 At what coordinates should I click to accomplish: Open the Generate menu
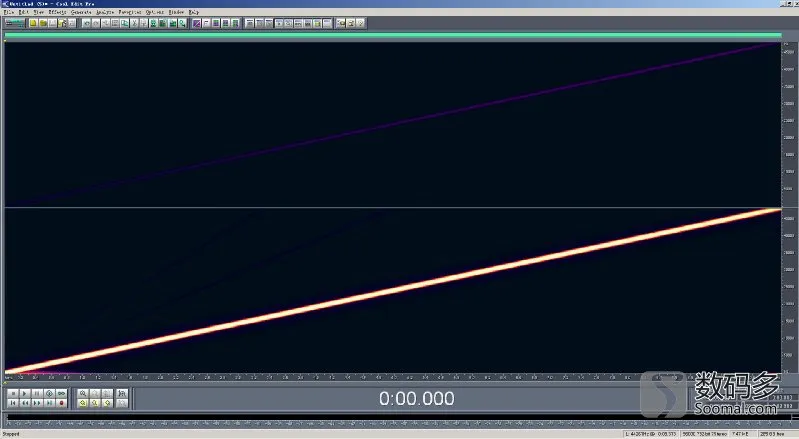coord(81,12)
